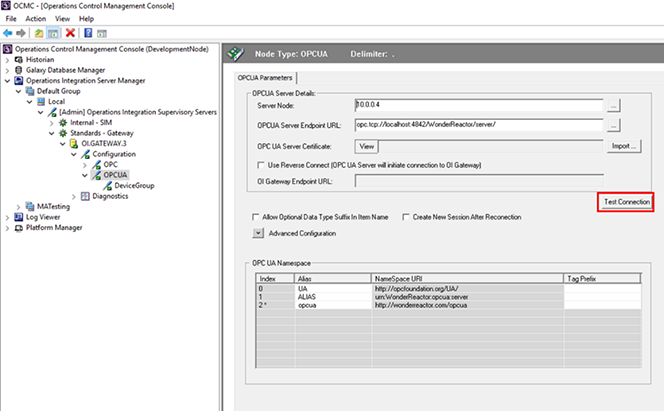Click the browse button next to Server Node
The image size is (664, 411).
point(613,105)
